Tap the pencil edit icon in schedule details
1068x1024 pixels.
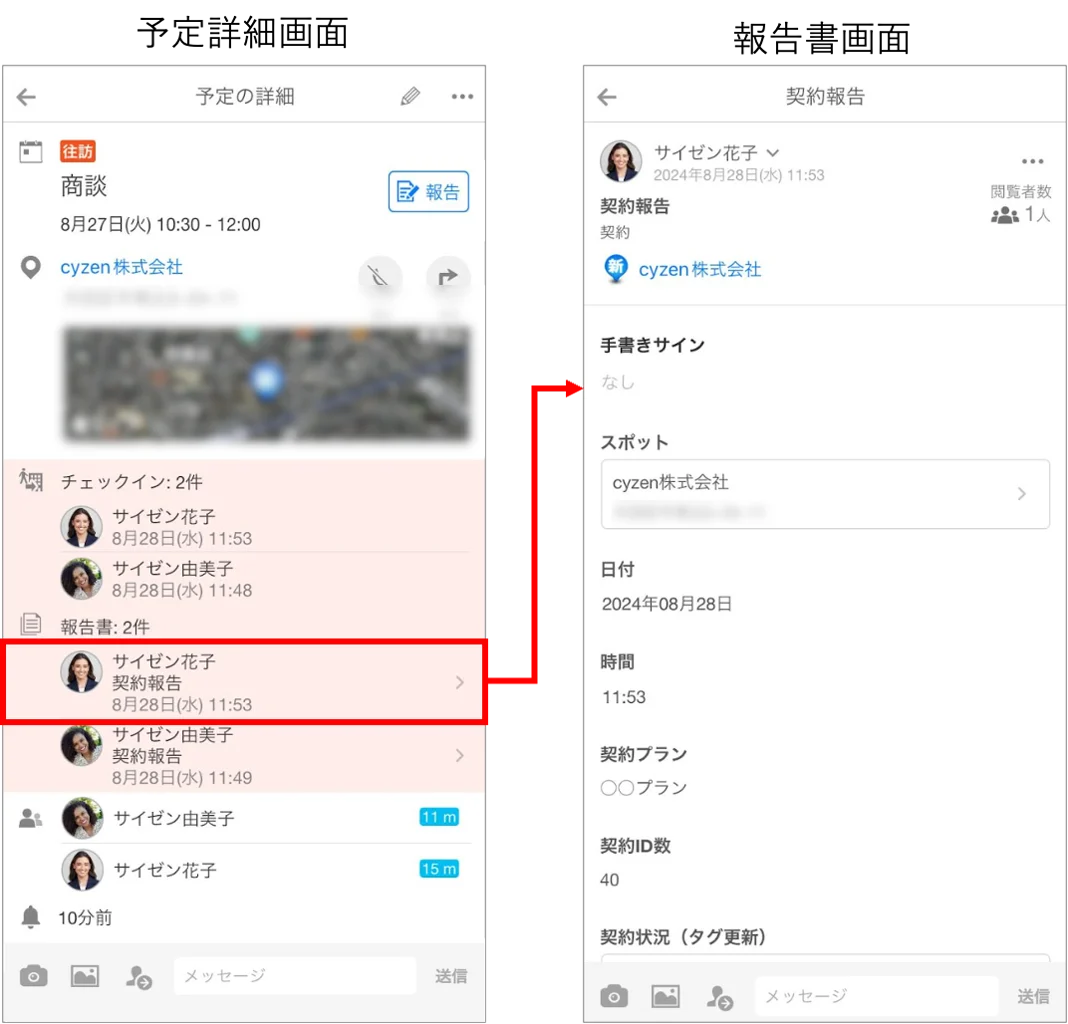tap(410, 97)
